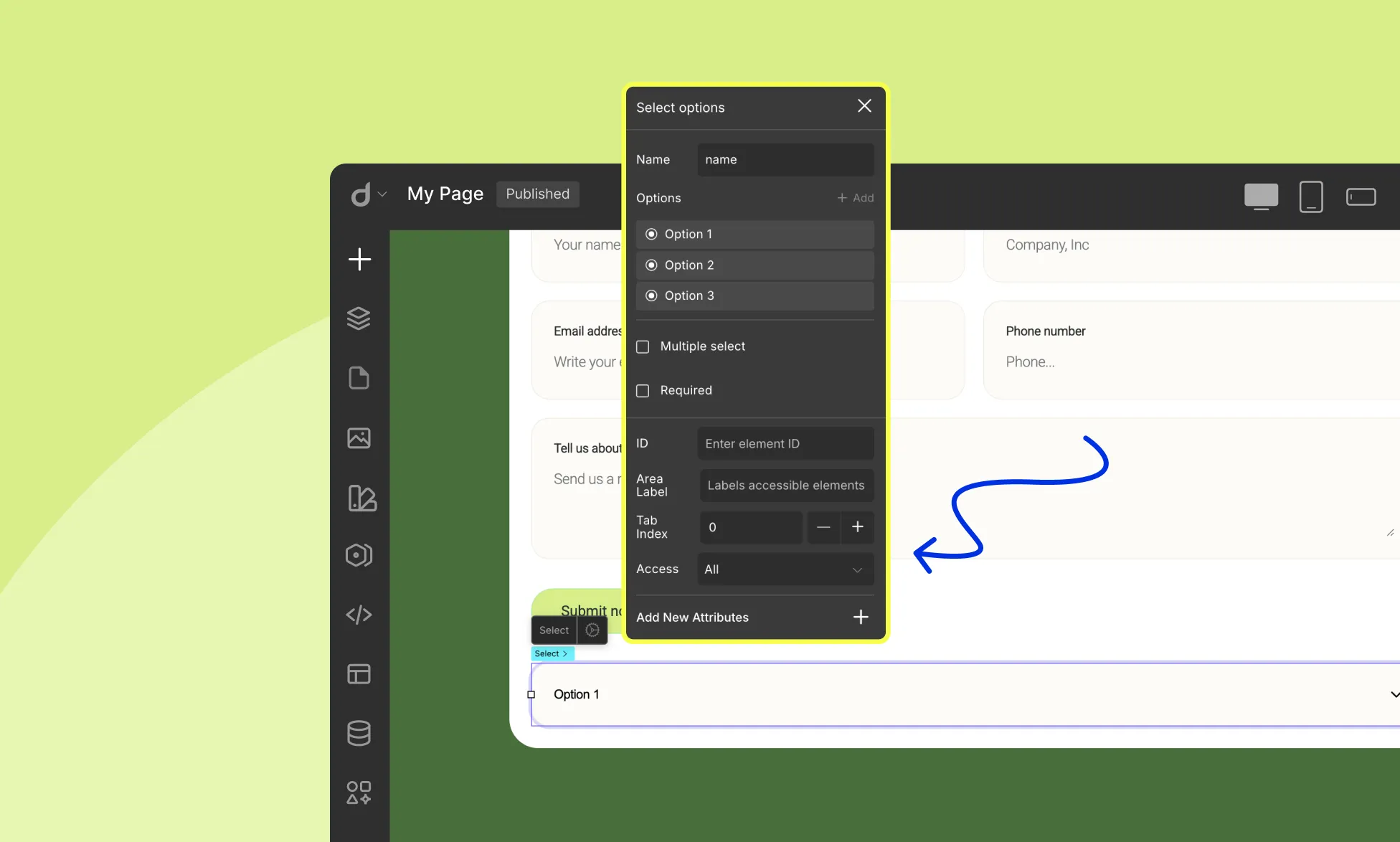
Task: Decrease Tab Index with minus button
Action: point(823,527)
